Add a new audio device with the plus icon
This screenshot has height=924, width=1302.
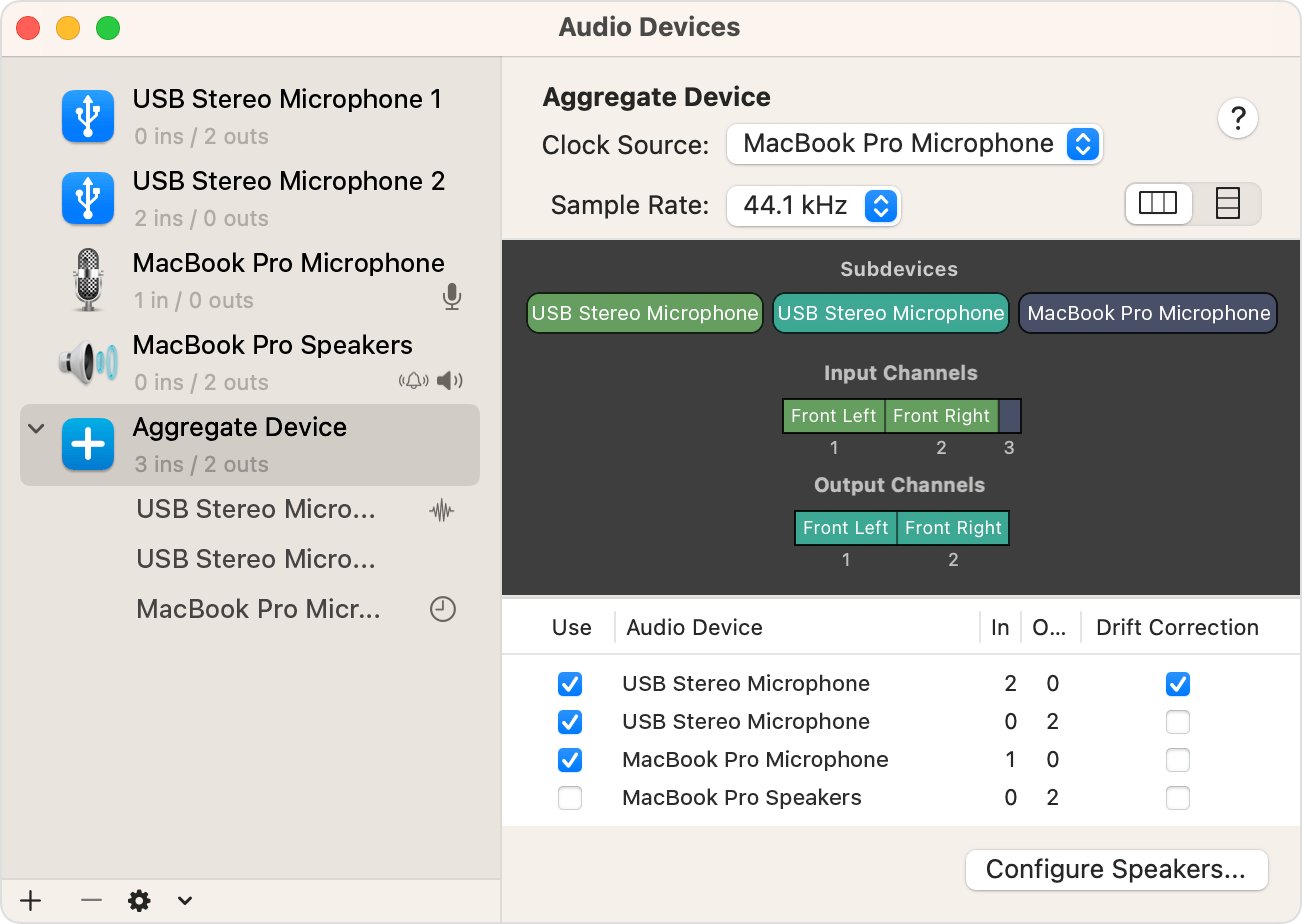[30, 900]
